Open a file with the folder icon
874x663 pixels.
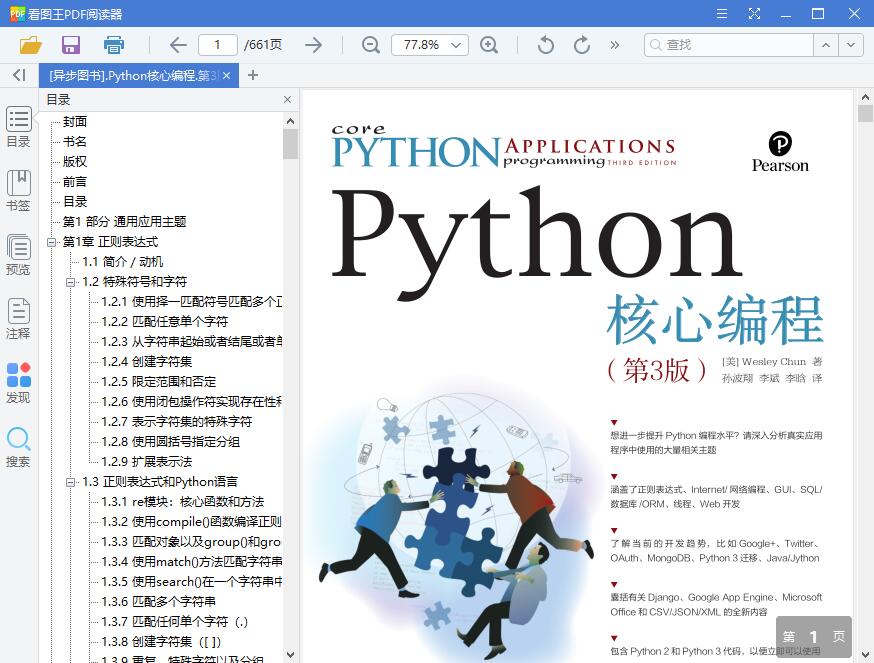(x=31, y=45)
